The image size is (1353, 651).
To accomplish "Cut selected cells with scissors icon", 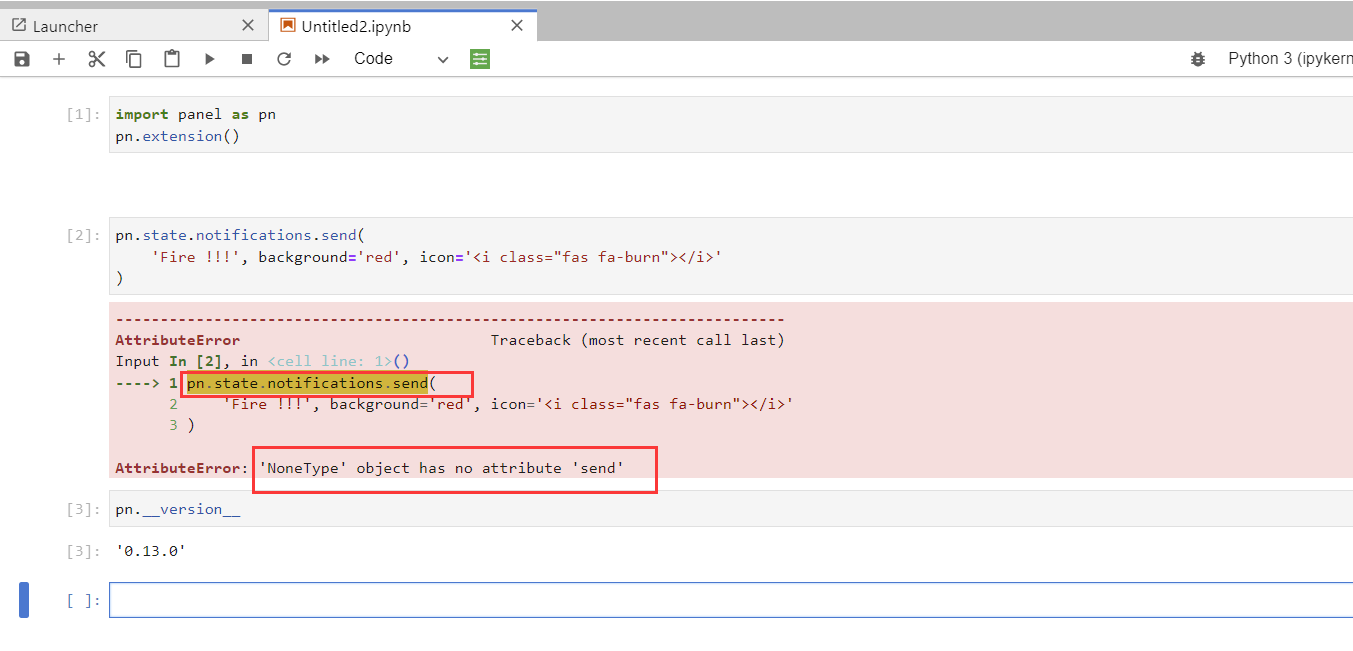I will tap(97, 59).
